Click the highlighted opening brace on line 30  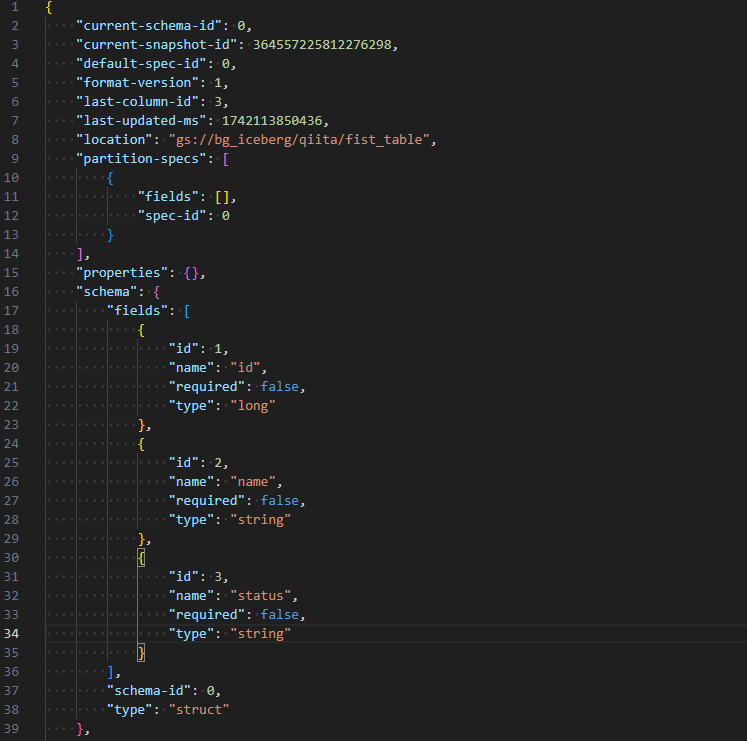click(141, 558)
